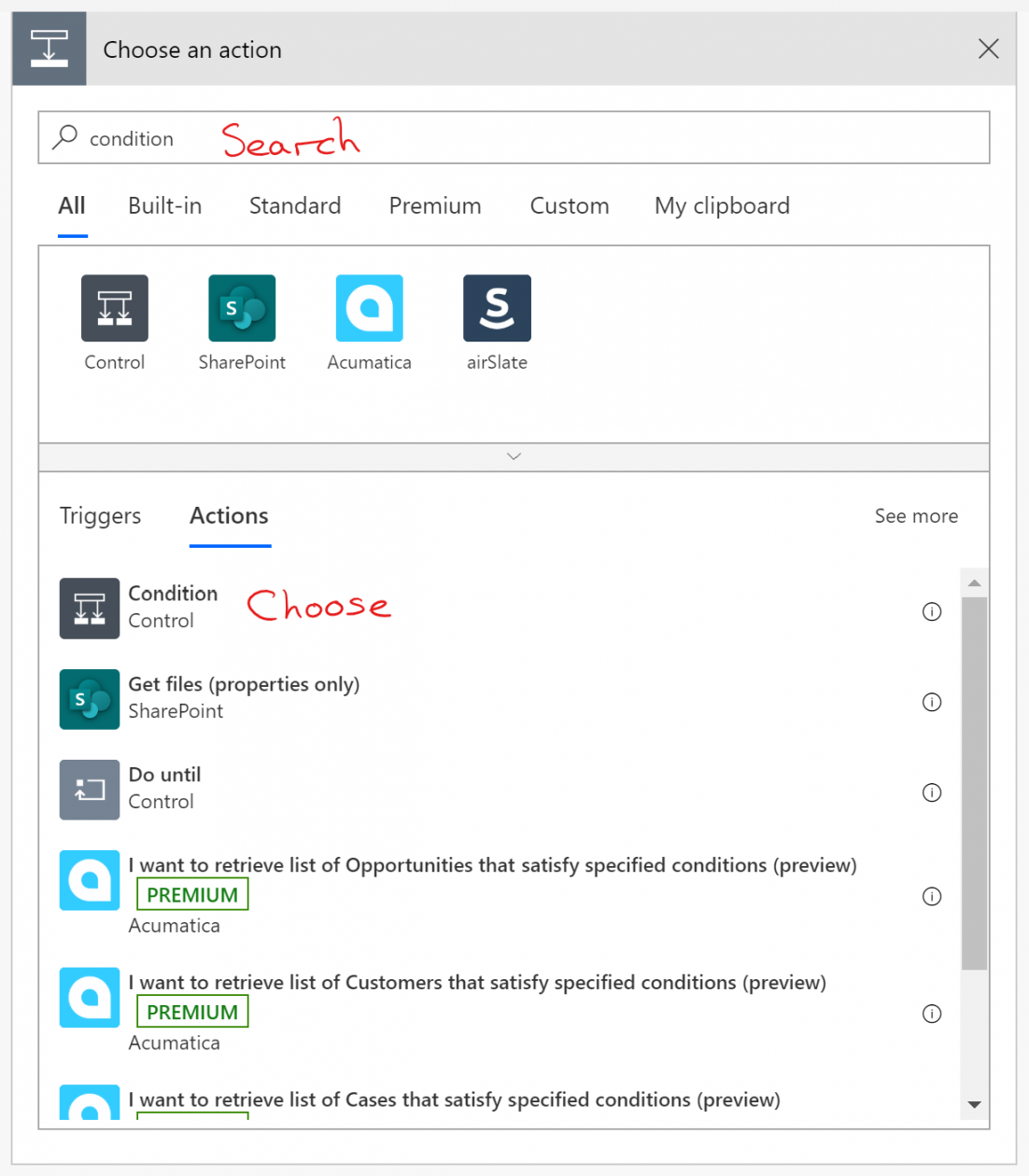Click the Condition action icon
This screenshot has height=1176, width=1029.
[90, 609]
